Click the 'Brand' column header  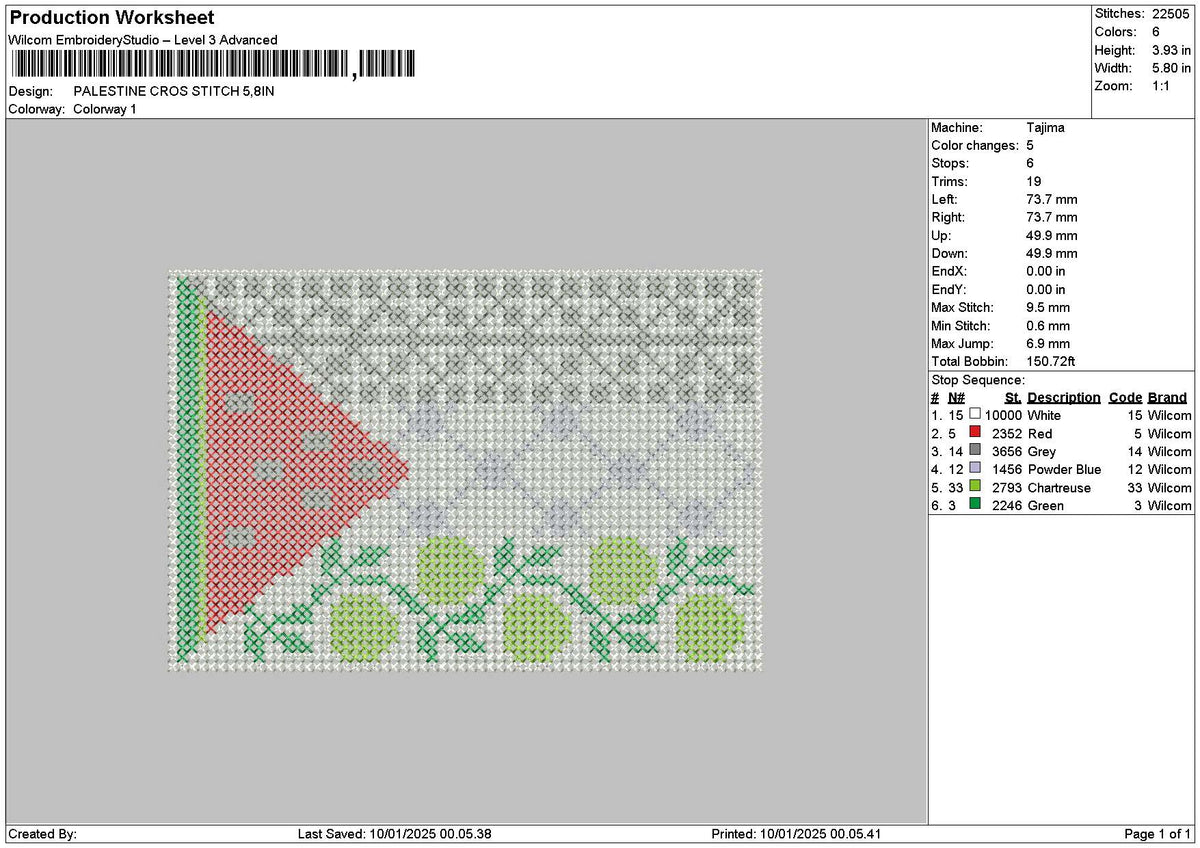[1168, 398]
